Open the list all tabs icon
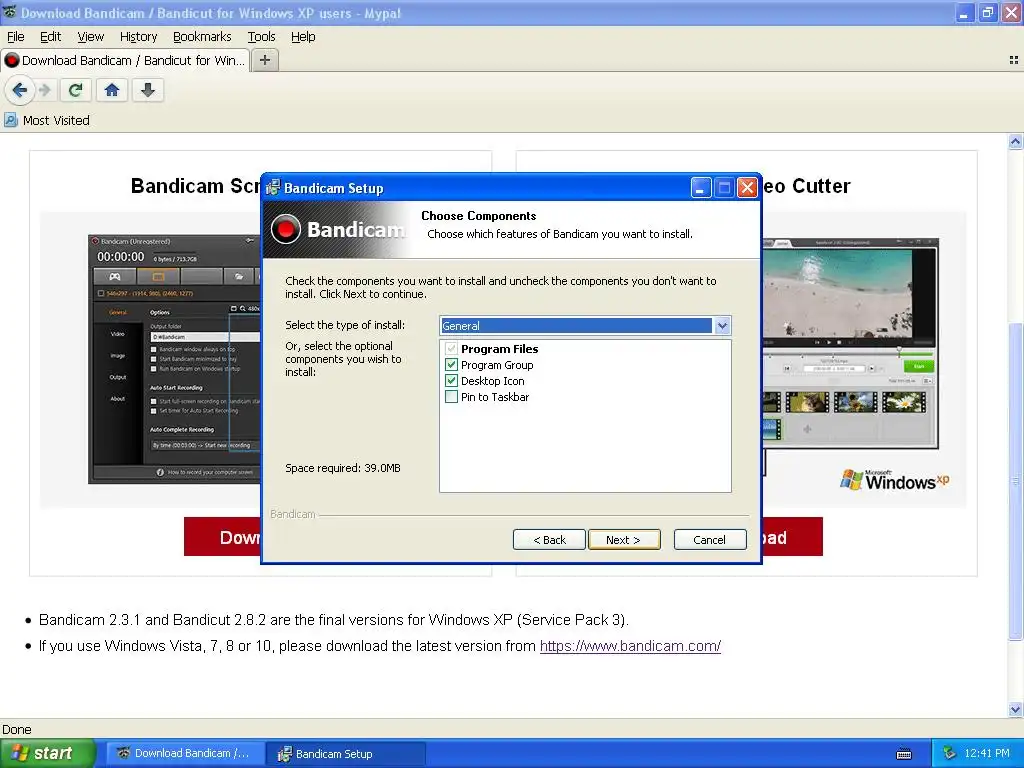Image resolution: width=1024 pixels, height=768 pixels. [x=1014, y=60]
